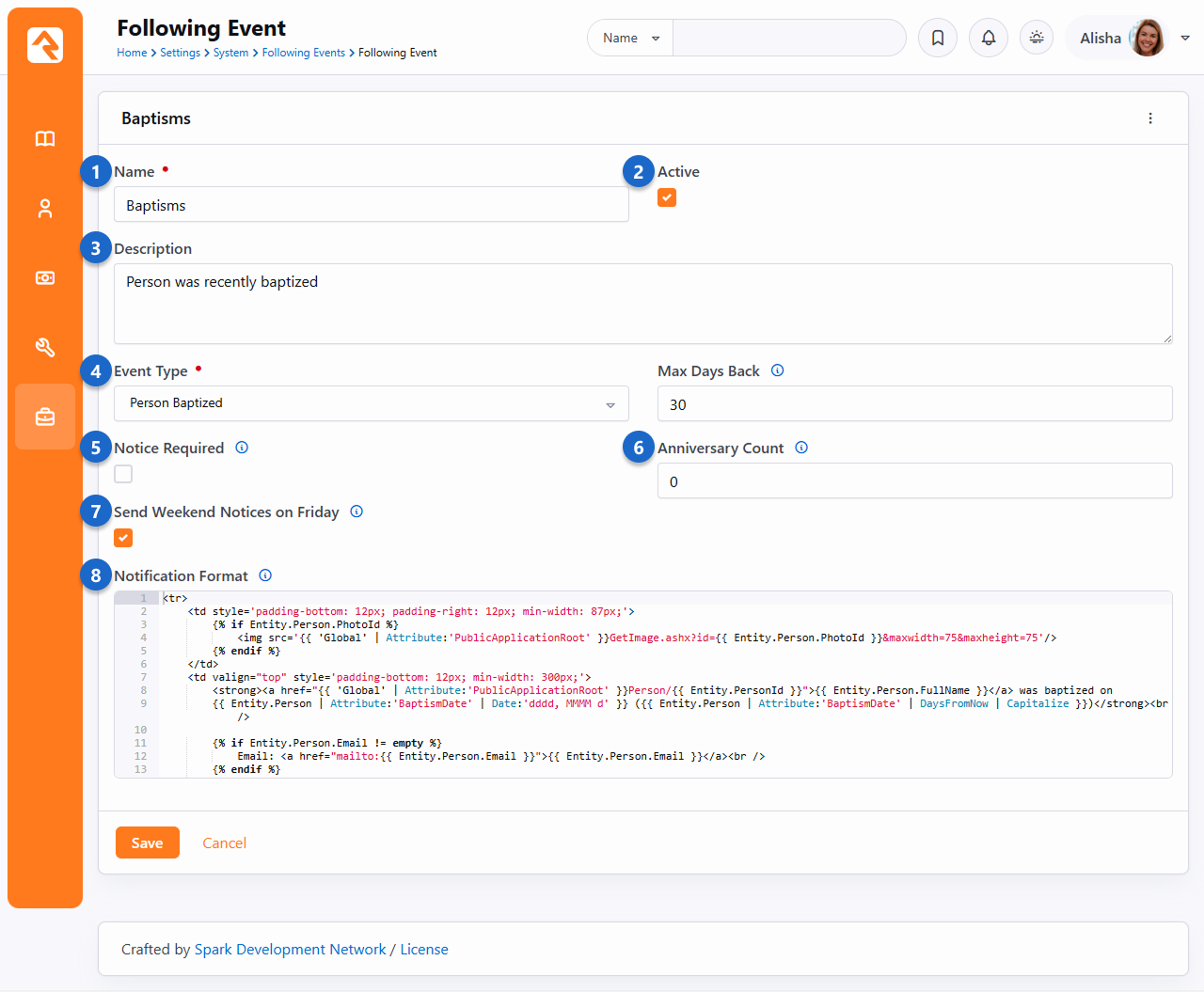Click the bookmark icon in header
Screen dimensions: 1204x992
tap(938, 39)
